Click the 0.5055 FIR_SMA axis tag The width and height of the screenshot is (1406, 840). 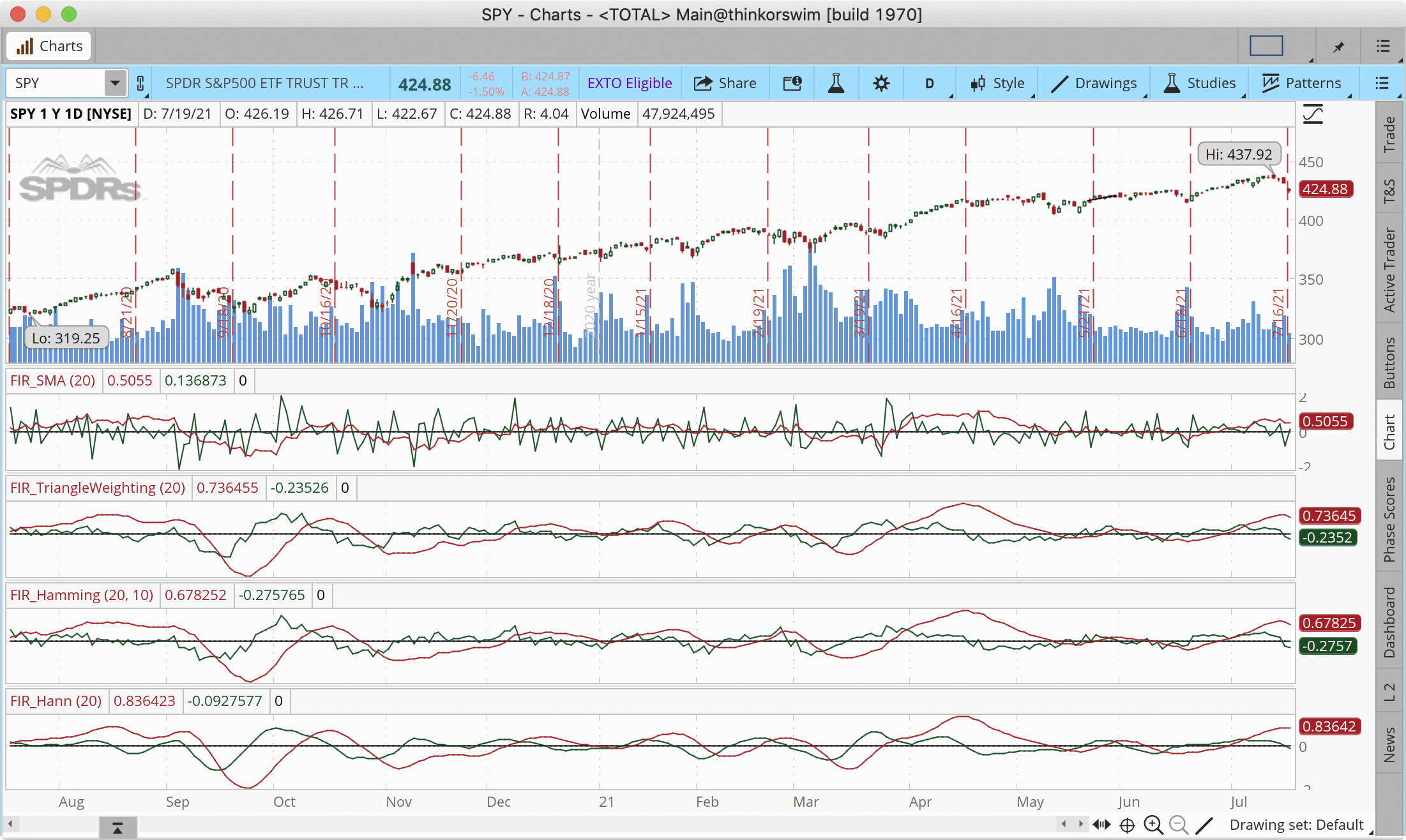click(1325, 421)
